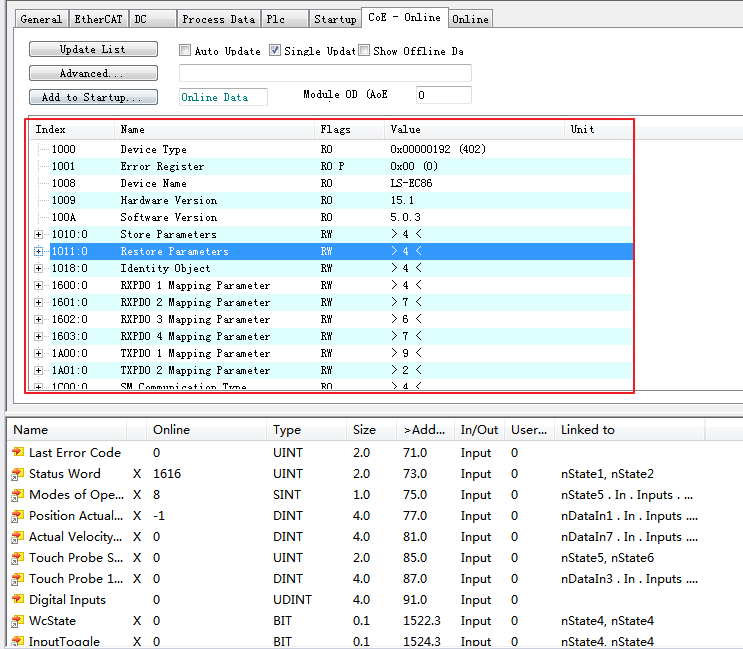Open the Plc tab
Image resolution: width=743 pixels, height=649 pixels.
pos(285,19)
